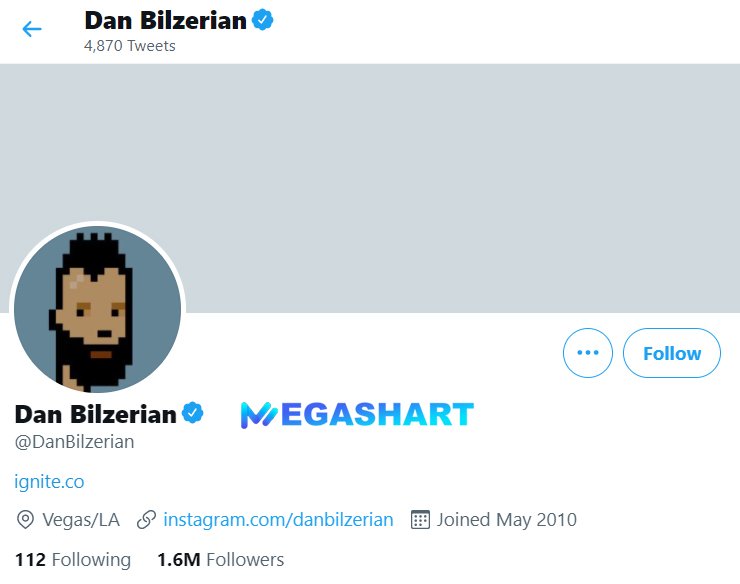Click the MEGASHART logo

click(x=357, y=414)
